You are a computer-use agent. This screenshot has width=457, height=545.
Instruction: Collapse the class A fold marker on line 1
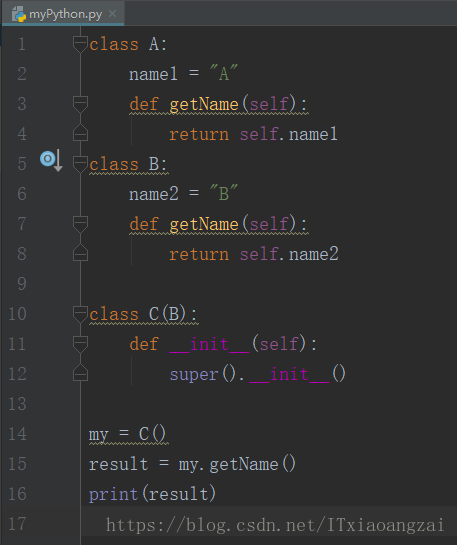(x=80, y=44)
